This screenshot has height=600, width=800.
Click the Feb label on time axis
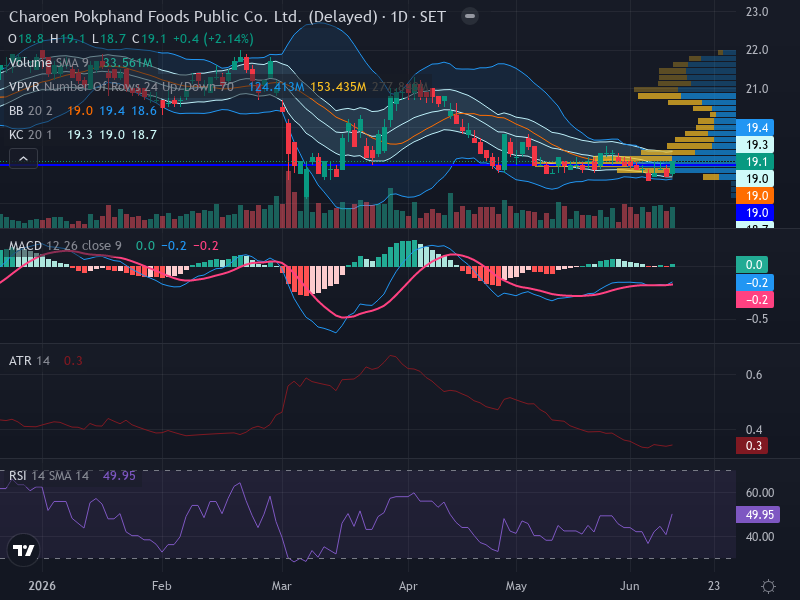(162, 586)
